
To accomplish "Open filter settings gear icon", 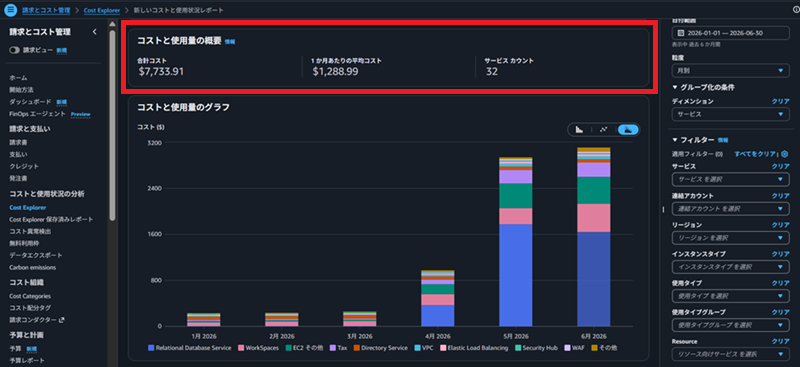I will (785, 154).
